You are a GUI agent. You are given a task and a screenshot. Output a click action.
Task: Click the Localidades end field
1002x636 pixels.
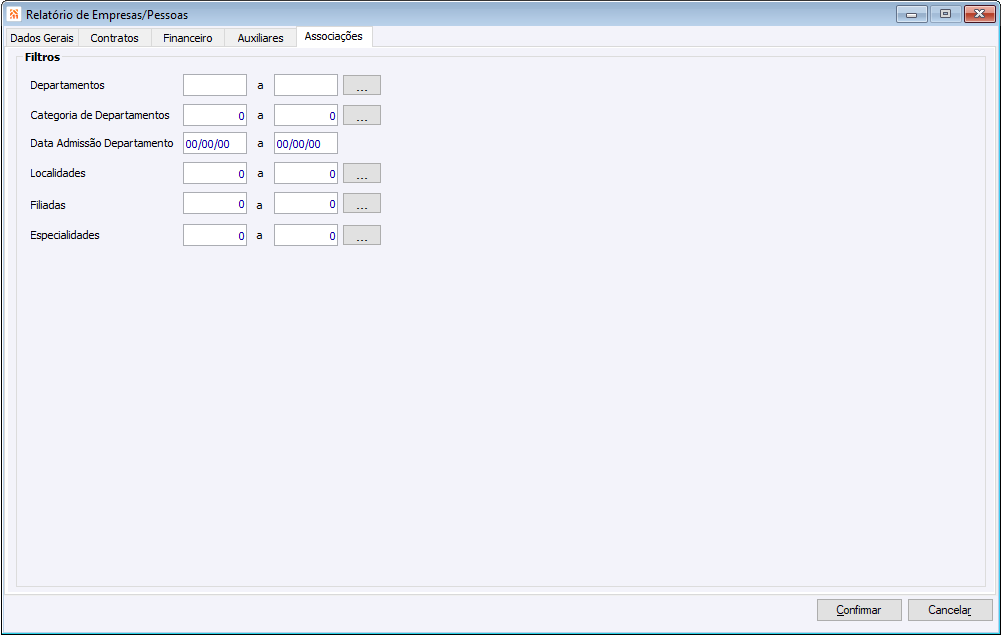[x=305, y=173]
